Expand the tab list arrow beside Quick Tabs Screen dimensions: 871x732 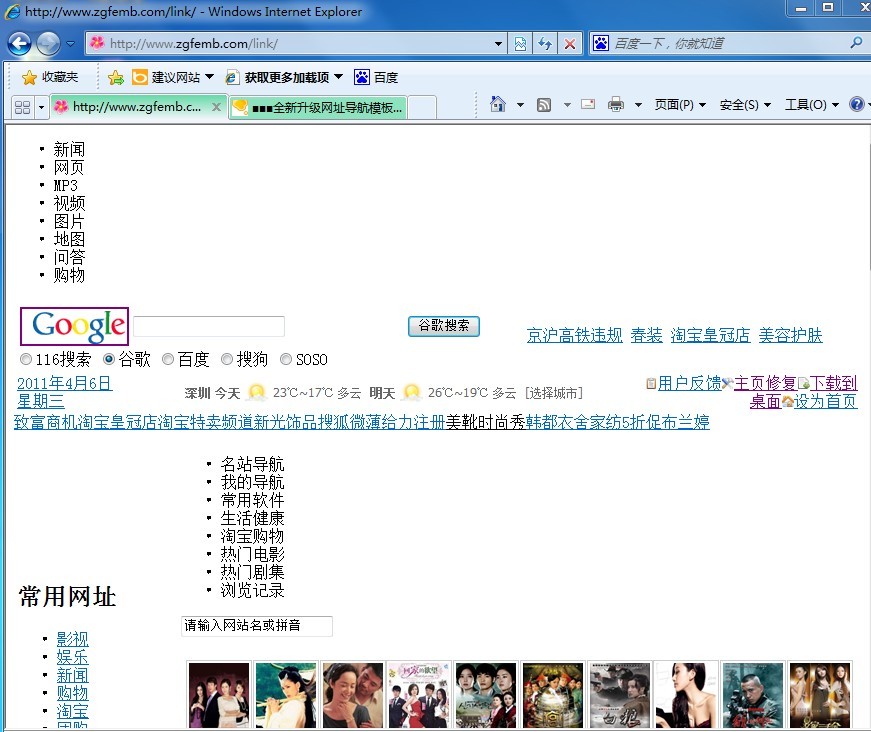pyautogui.click(x=41, y=107)
